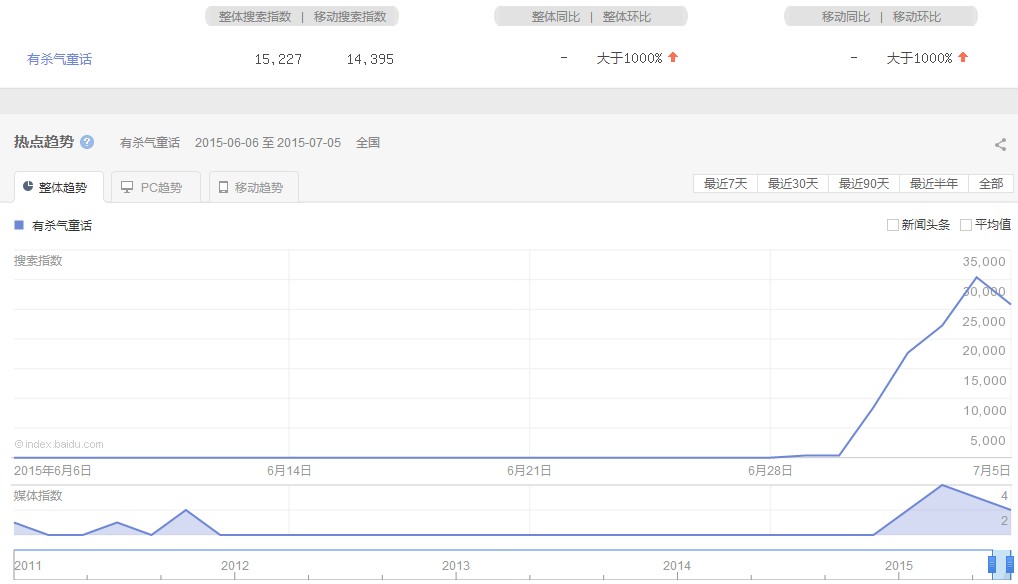Open the 有杀气童话 keyword link

pos(59,59)
